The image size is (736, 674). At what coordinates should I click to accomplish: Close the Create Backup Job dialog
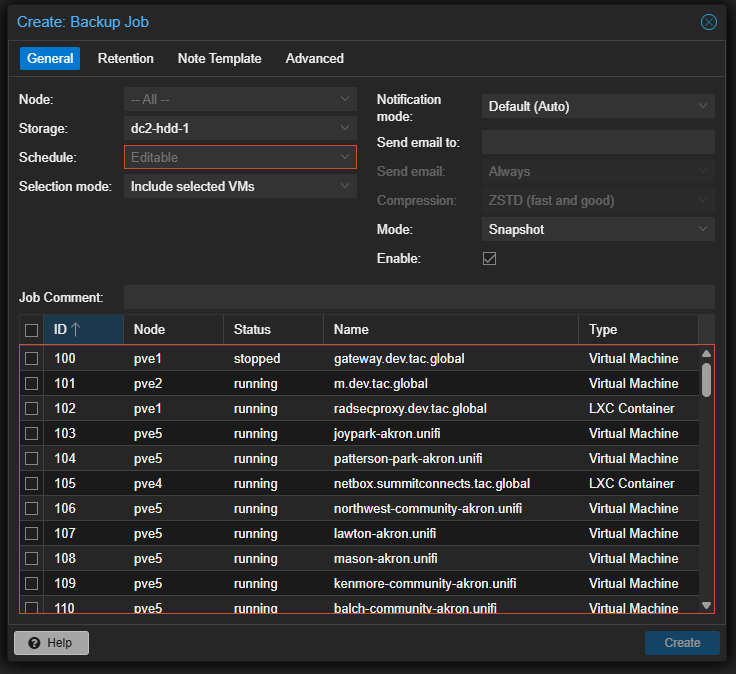tap(708, 22)
